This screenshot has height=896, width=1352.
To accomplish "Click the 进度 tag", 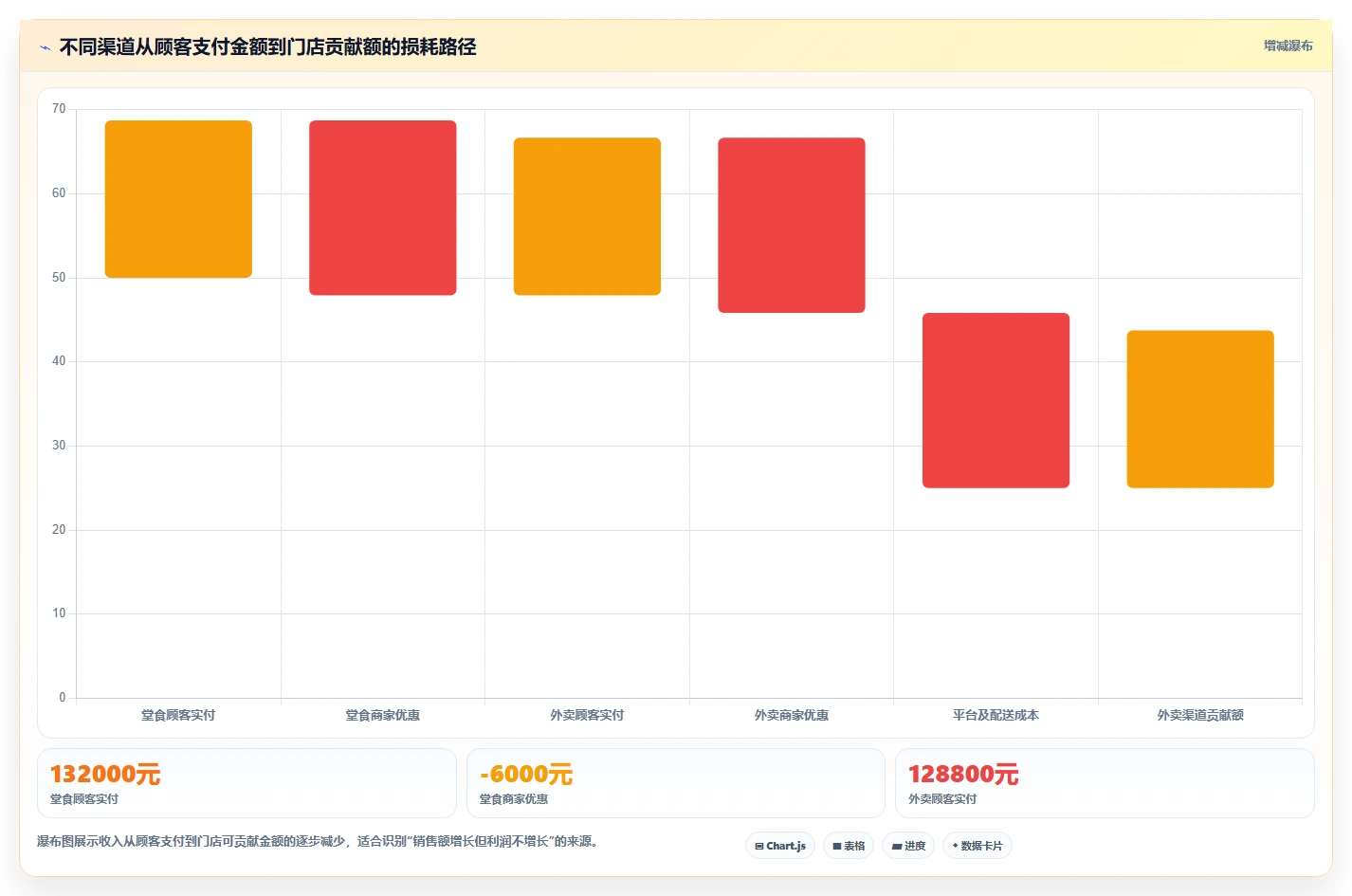I will 908,846.
